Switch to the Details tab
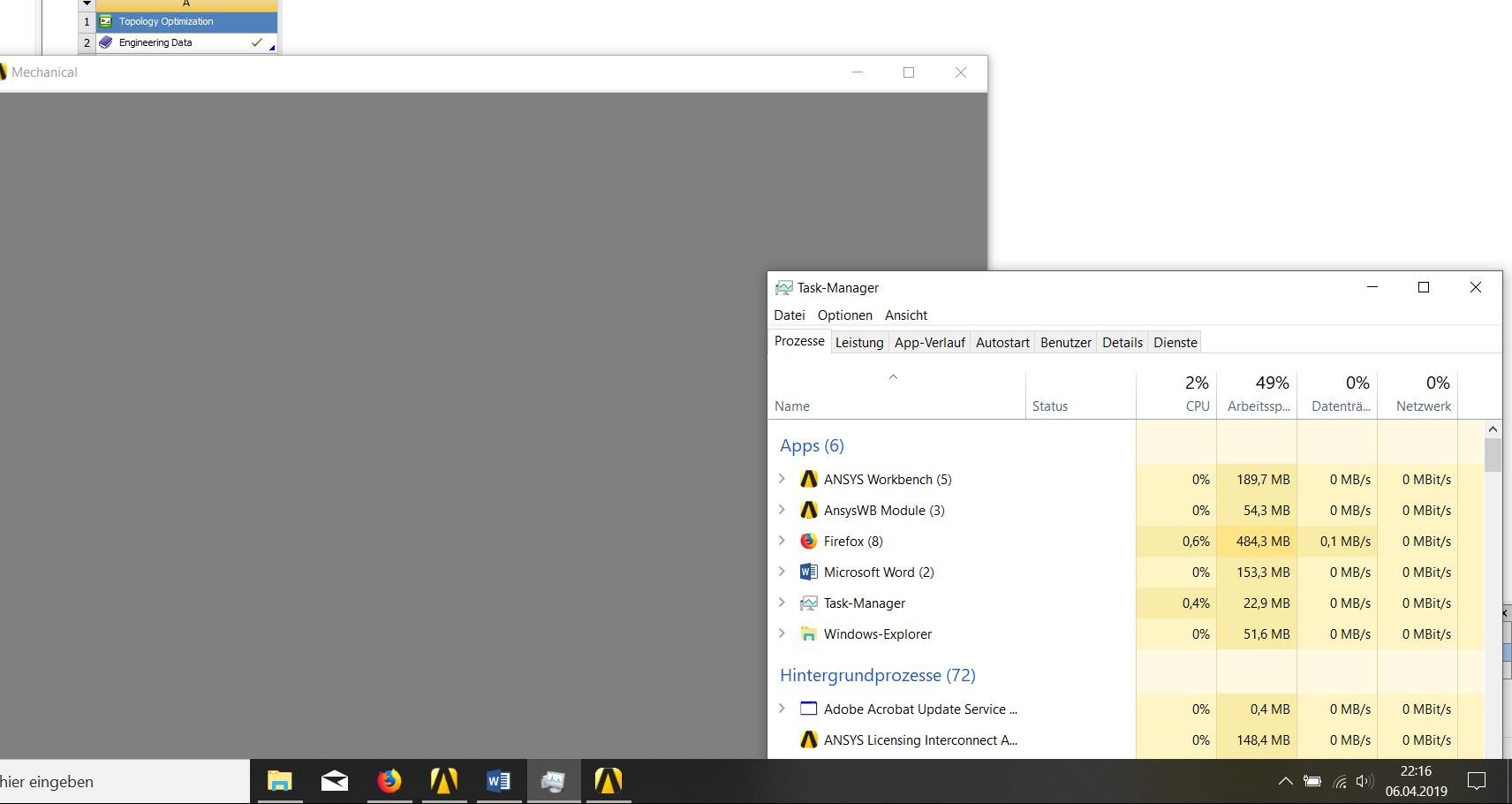The image size is (1512, 804). pos(1123,343)
